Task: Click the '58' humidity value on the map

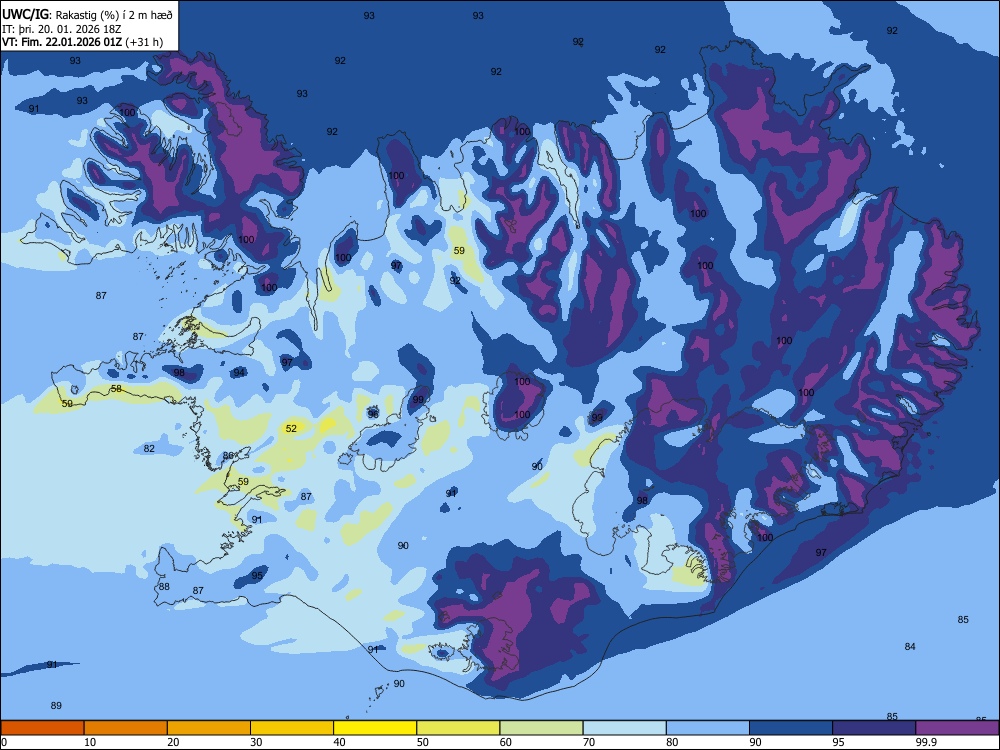Action: click(116, 388)
